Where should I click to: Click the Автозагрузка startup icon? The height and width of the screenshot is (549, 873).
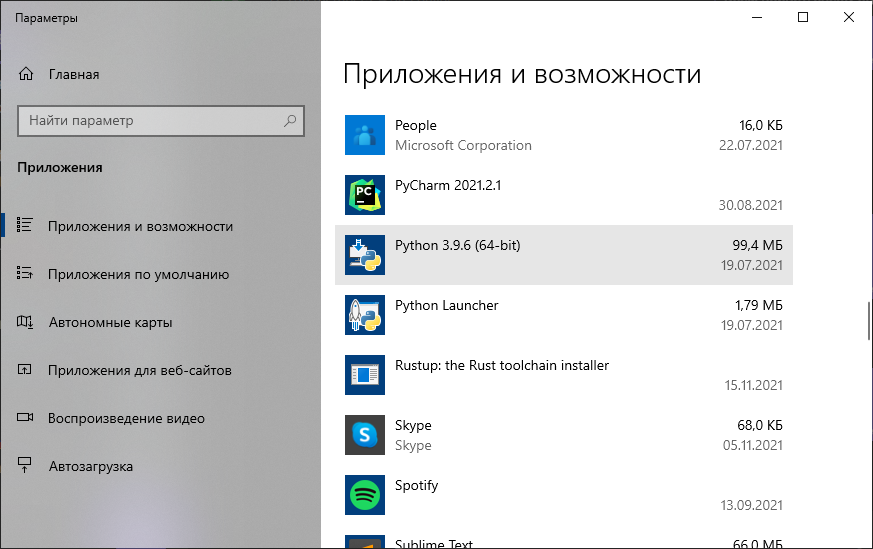[x=24, y=465]
